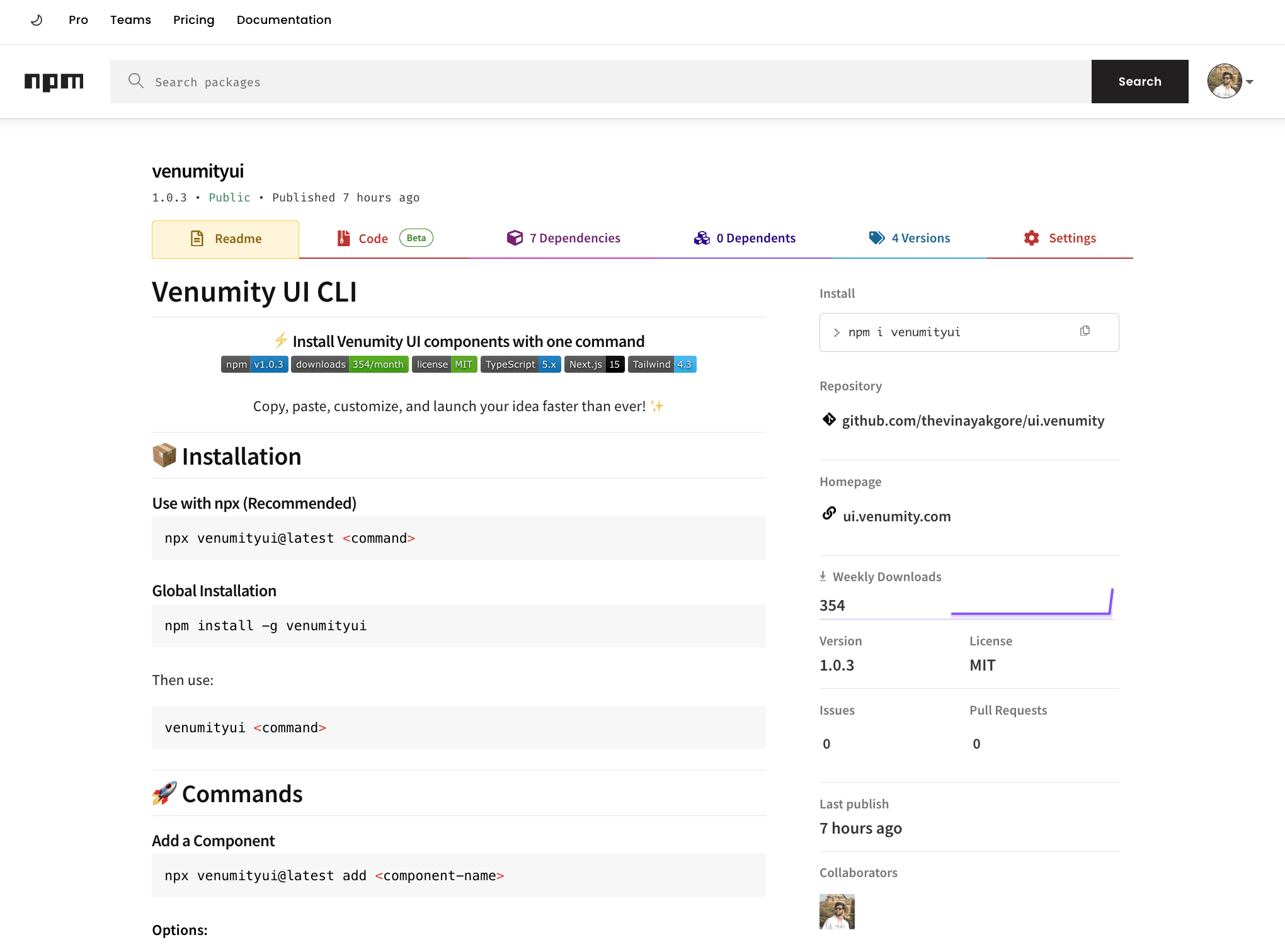Click the npm install -g venumityui code block
Image resolution: width=1285 pixels, height=952 pixels.
click(459, 626)
